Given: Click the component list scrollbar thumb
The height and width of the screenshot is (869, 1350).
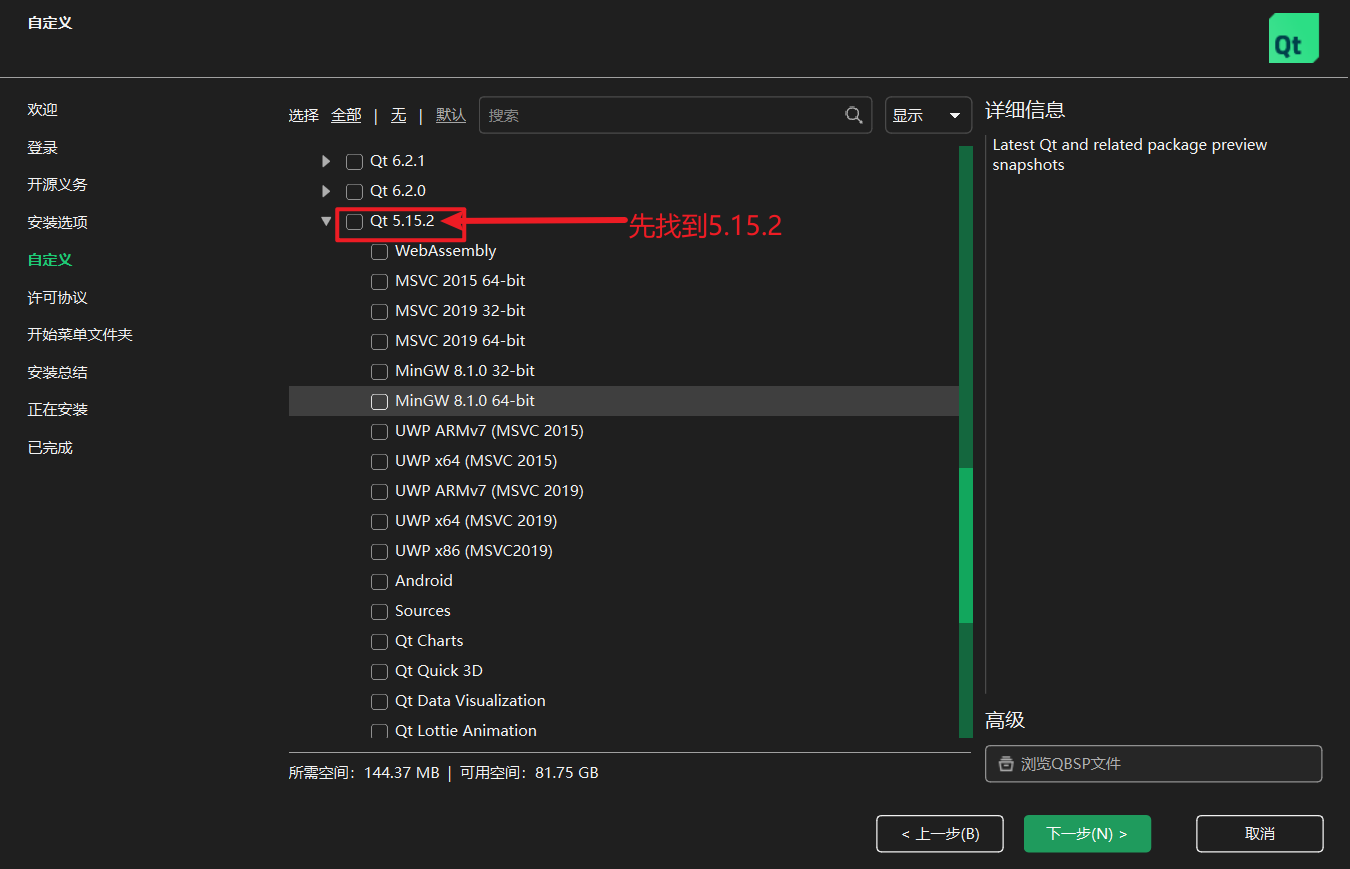Looking at the screenshot, I should pos(966,546).
